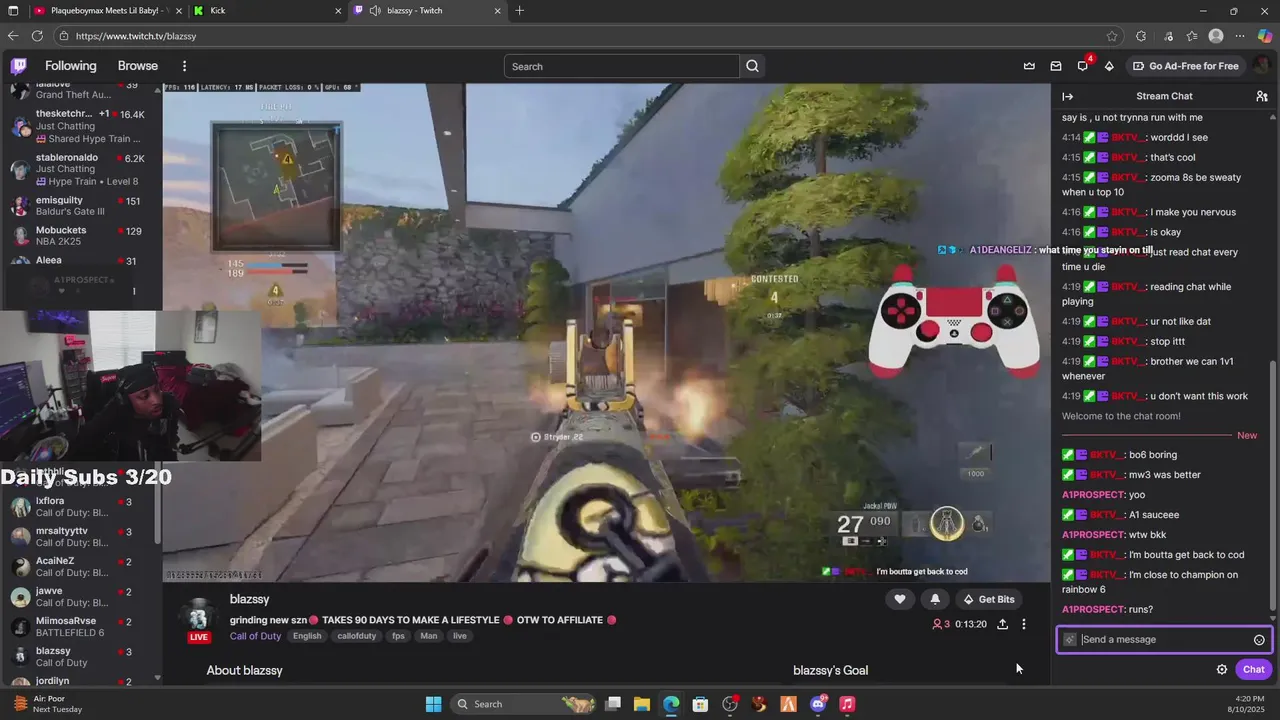This screenshot has width=1280, height=720.
Task: Open the OBS icon on taskbar
Action: pyautogui.click(x=730, y=704)
